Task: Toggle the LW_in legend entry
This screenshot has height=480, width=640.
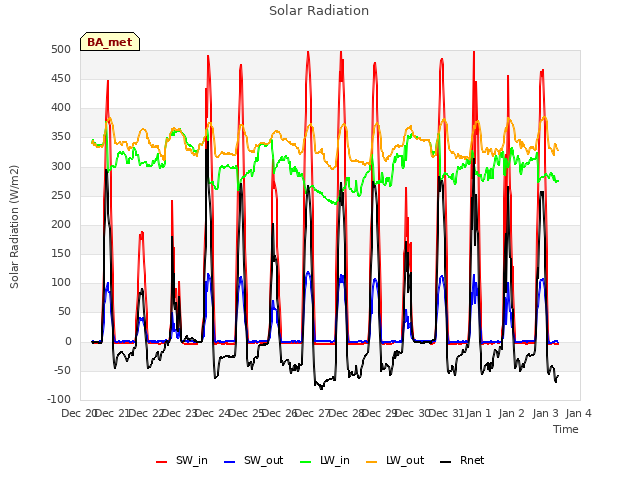Action: (325, 460)
